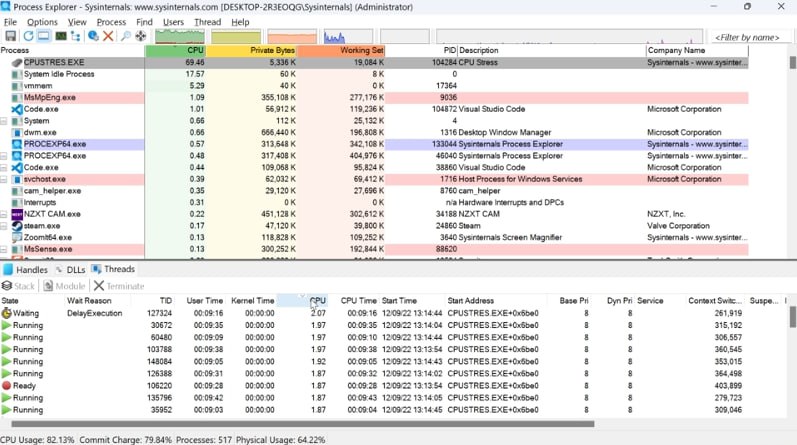Screen dimensions: 797x445
Task: Collapse the NZXT CAM.exe tree node
Action: pyautogui.click(x=4, y=214)
